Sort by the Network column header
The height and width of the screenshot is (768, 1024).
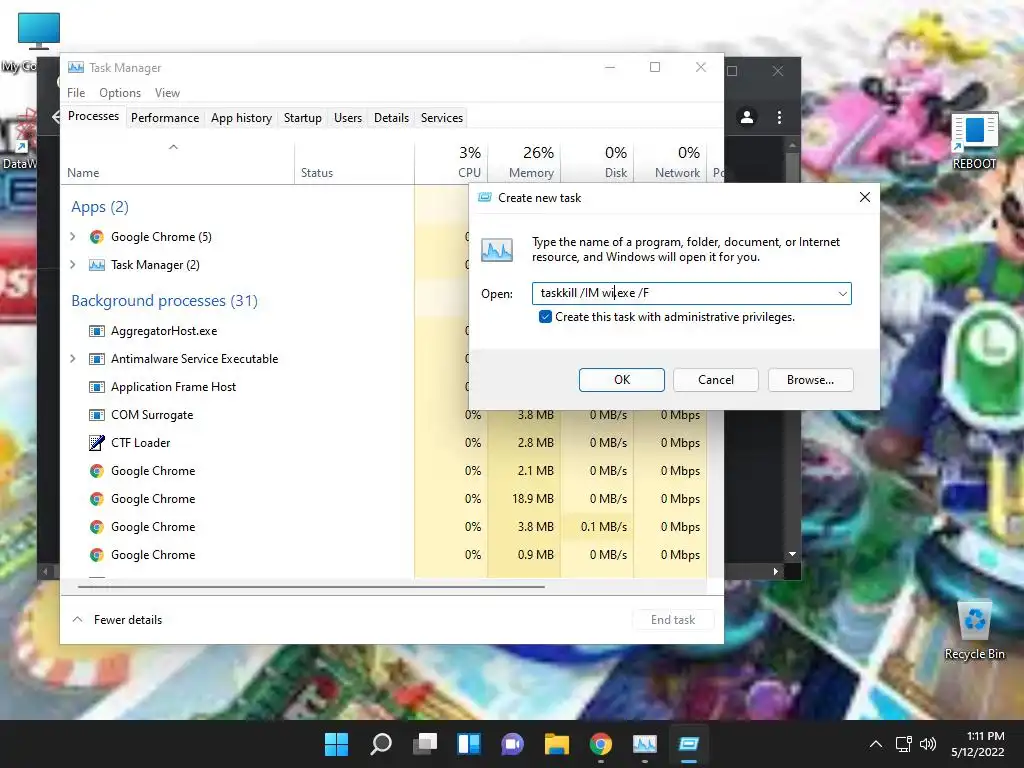[x=670, y=161]
